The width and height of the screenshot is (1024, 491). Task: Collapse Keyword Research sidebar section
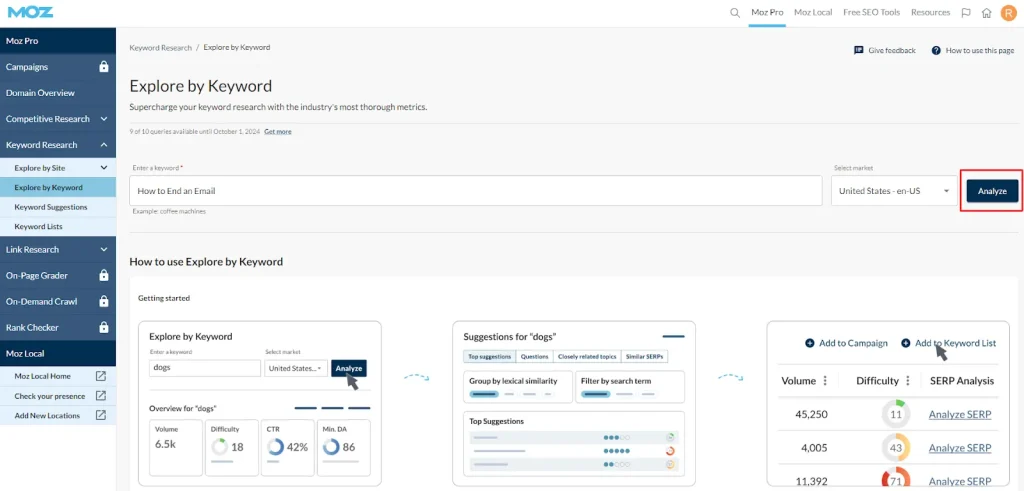[x=104, y=145]
